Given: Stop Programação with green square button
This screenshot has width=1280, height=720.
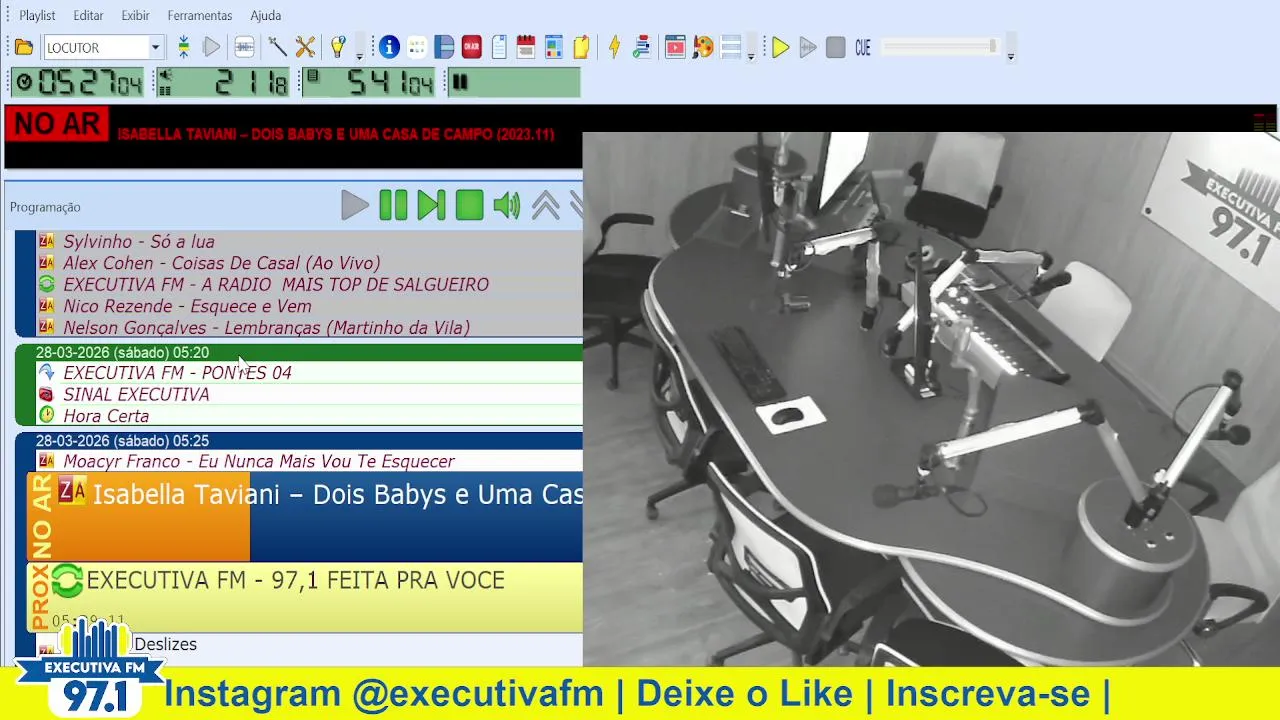Looking at the screenshot, I should tap(469, 205).
